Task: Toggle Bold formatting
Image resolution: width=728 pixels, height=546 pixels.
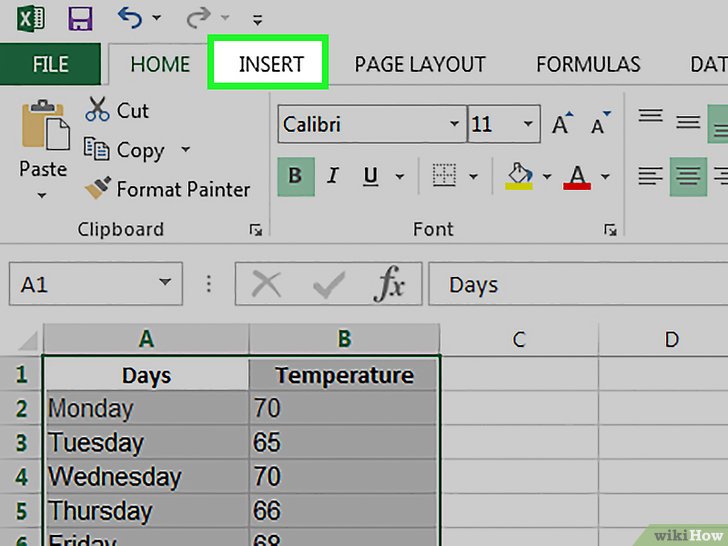Action: pyautogui.click(x=295, y=177)
